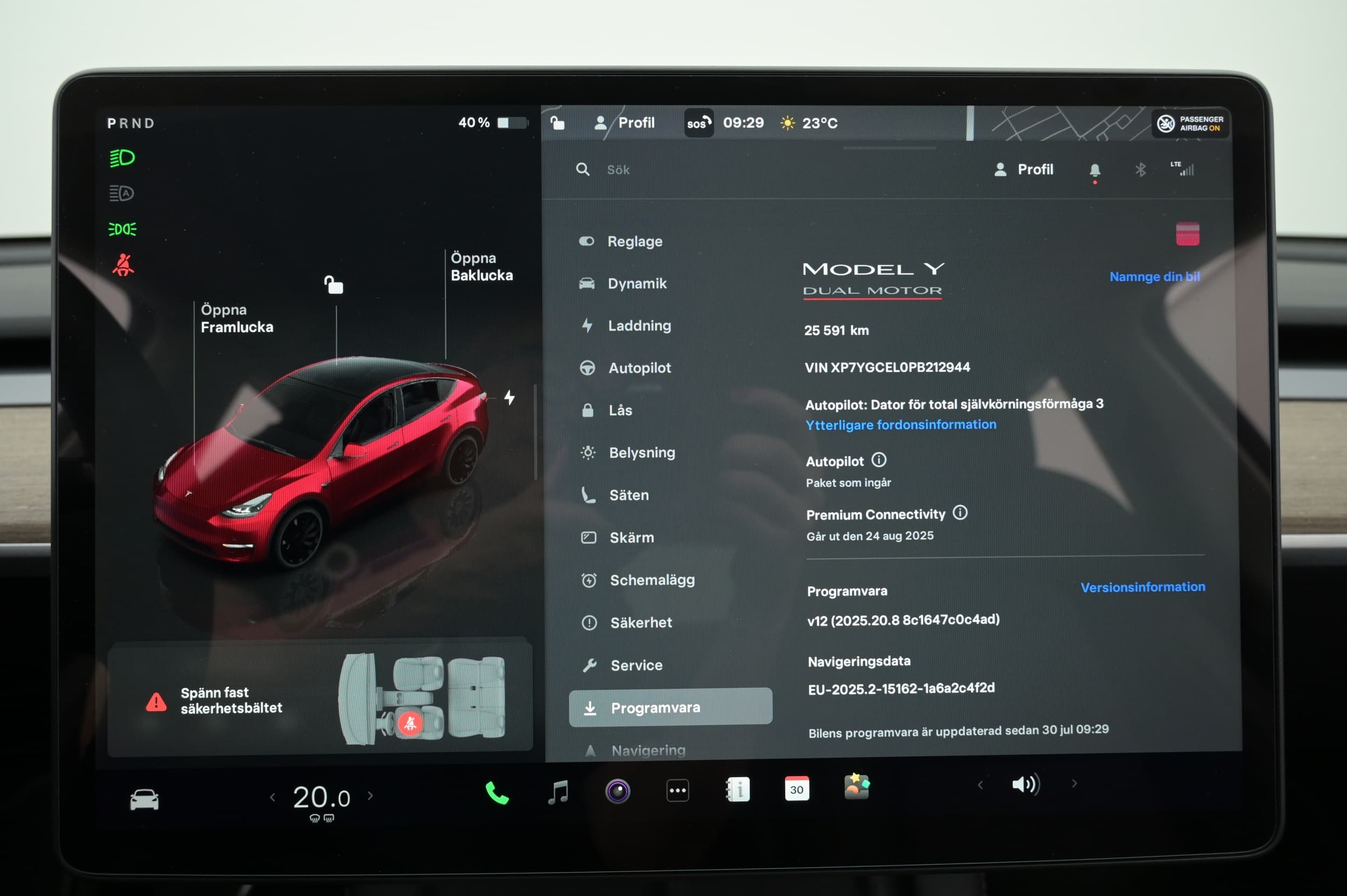The width and height of the screenshot is (1347, 896).
Task: Open the Versionsinformation link
Action: [1142, 587]
